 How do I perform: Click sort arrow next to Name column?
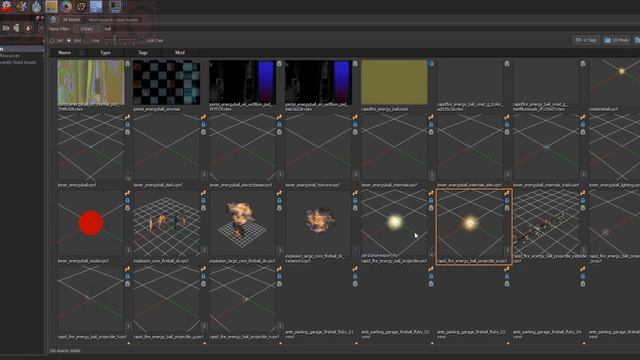coord(82,53)
